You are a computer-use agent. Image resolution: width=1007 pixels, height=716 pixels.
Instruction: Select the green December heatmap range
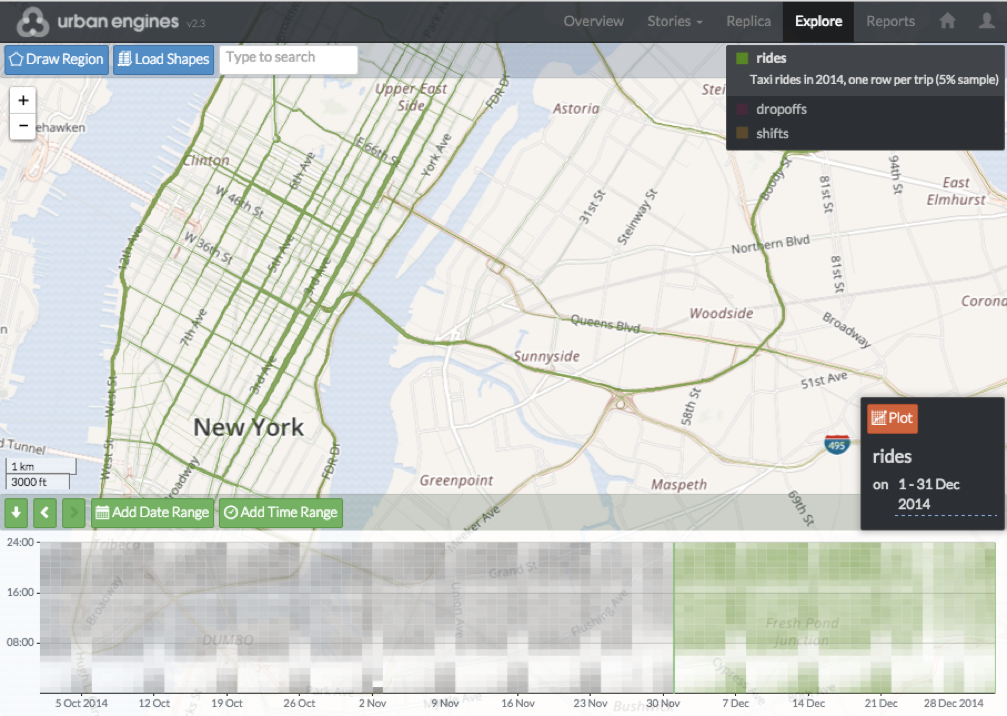[835, 617]
